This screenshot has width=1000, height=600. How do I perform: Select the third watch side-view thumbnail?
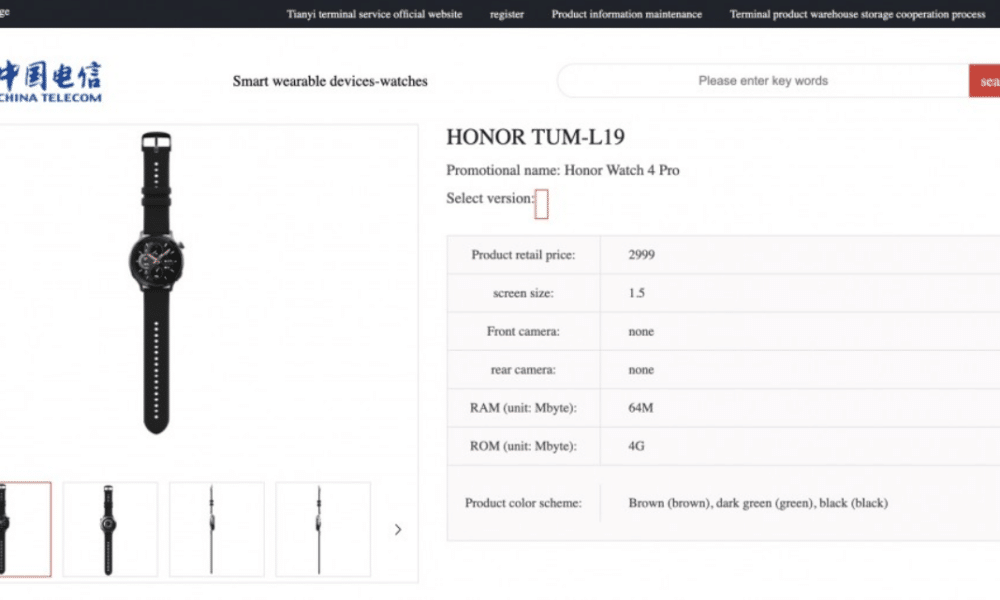click(217, 529)
